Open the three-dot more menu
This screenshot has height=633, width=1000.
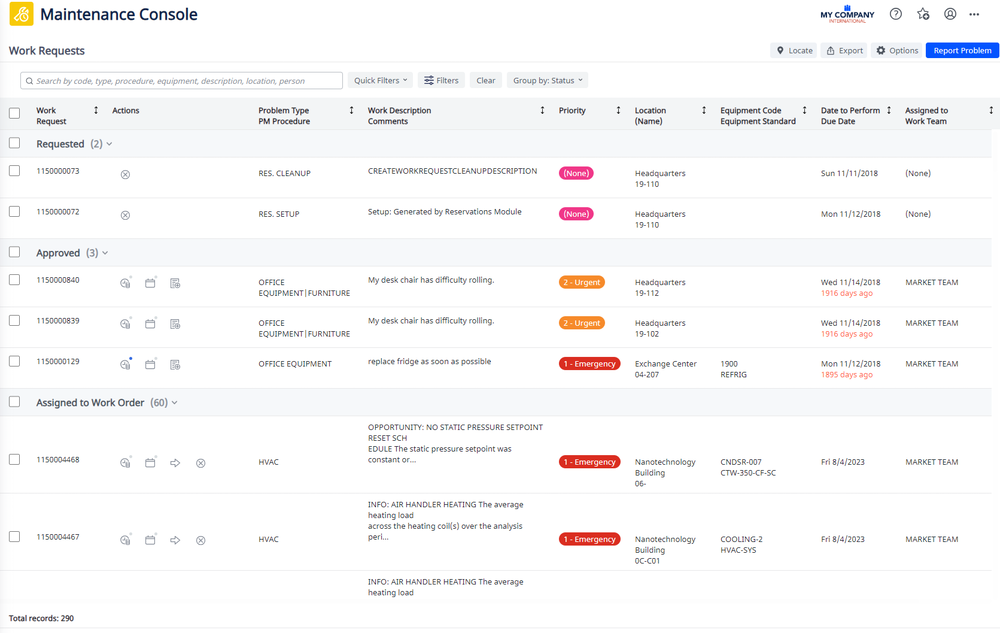tap(974, 14)
